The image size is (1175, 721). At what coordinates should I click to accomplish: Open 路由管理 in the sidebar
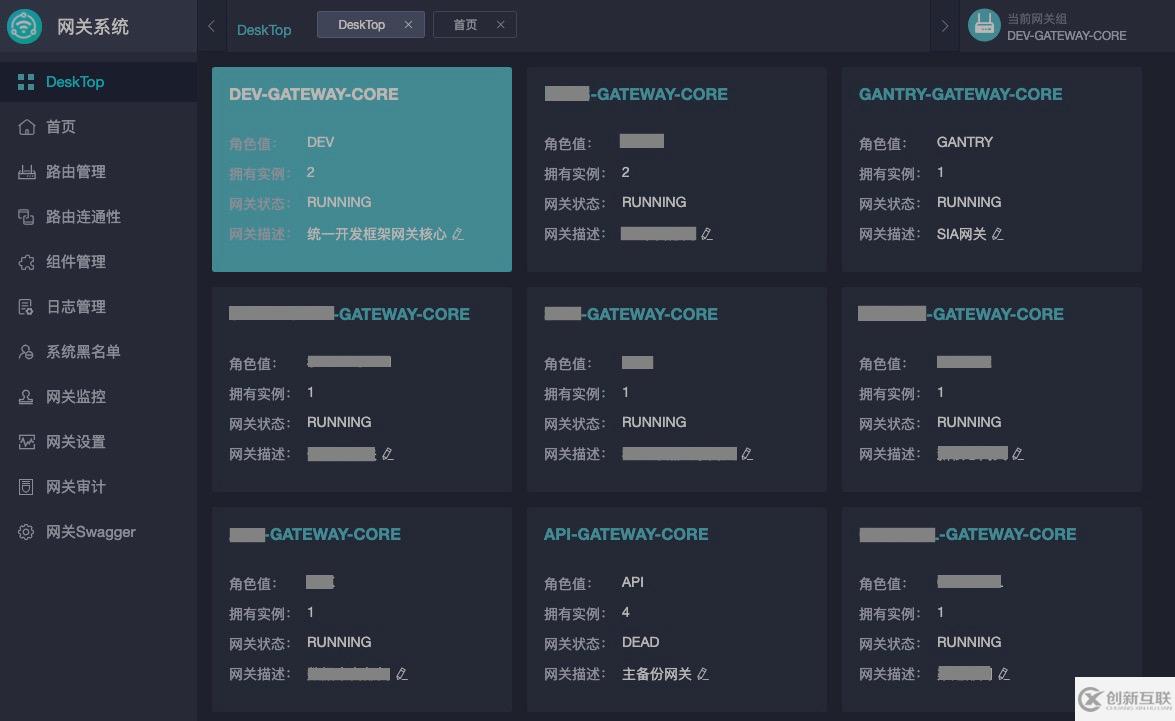point(98,172)
